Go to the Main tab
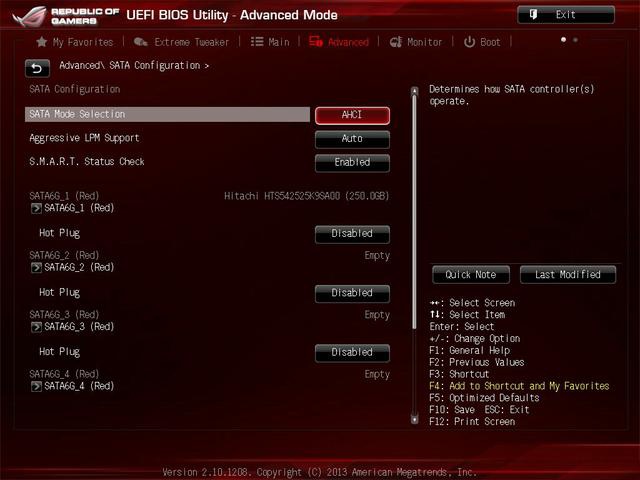Image resolution: width=640 pixels, height=480 pixels. click(269, 42)
